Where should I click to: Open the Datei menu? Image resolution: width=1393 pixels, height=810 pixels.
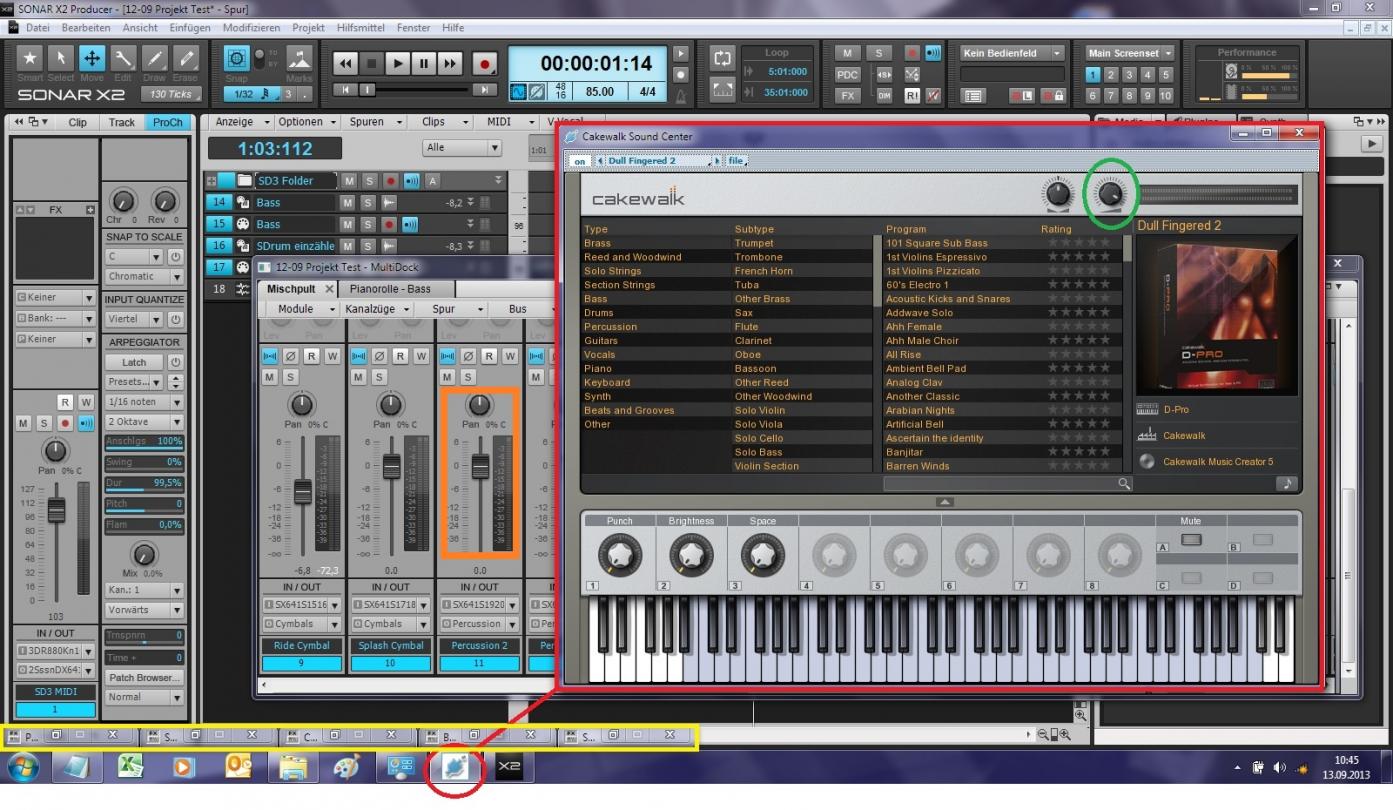click(37, 28)
